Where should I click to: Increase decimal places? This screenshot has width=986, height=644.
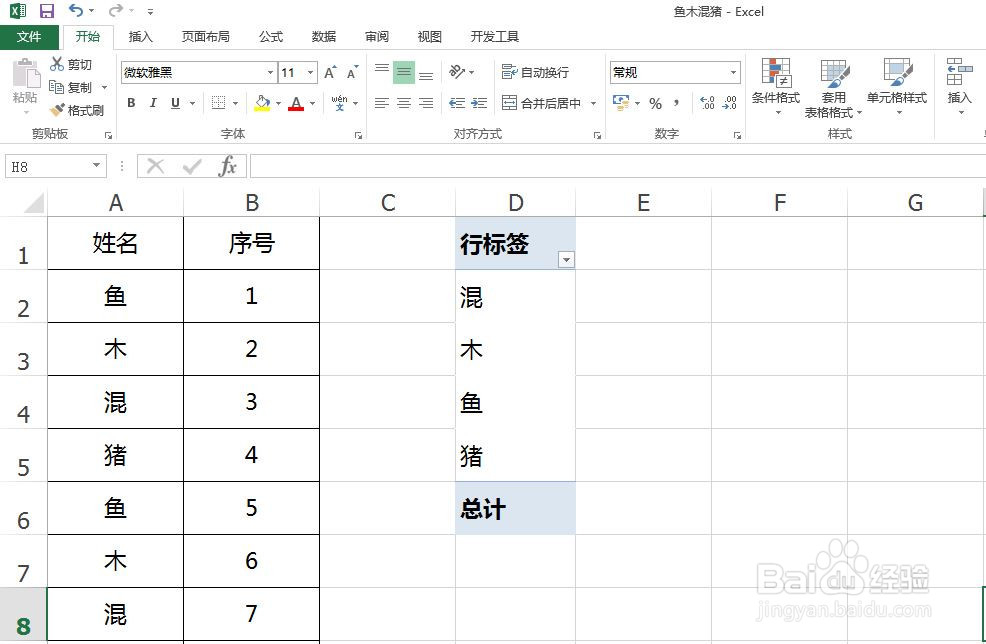click(707, 103)
